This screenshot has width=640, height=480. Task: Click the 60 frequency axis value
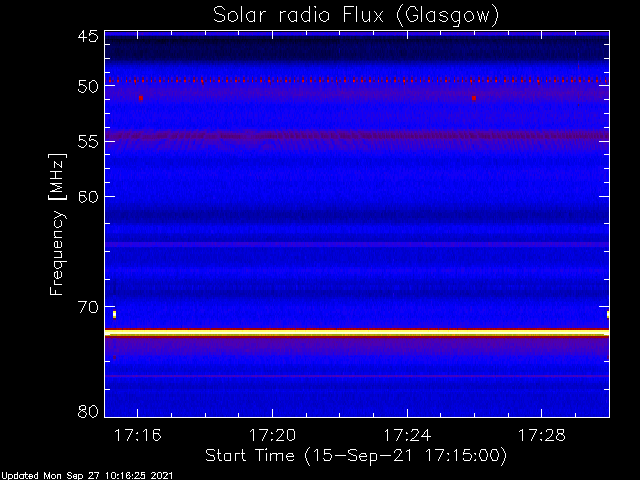pyautogui.click(x=88, y=197)
